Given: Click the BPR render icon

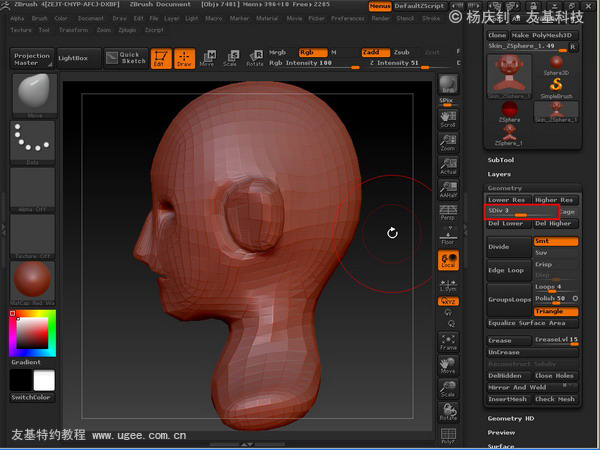Looking at the screenshot, I should pyautogui.click(x=448, y=84).
